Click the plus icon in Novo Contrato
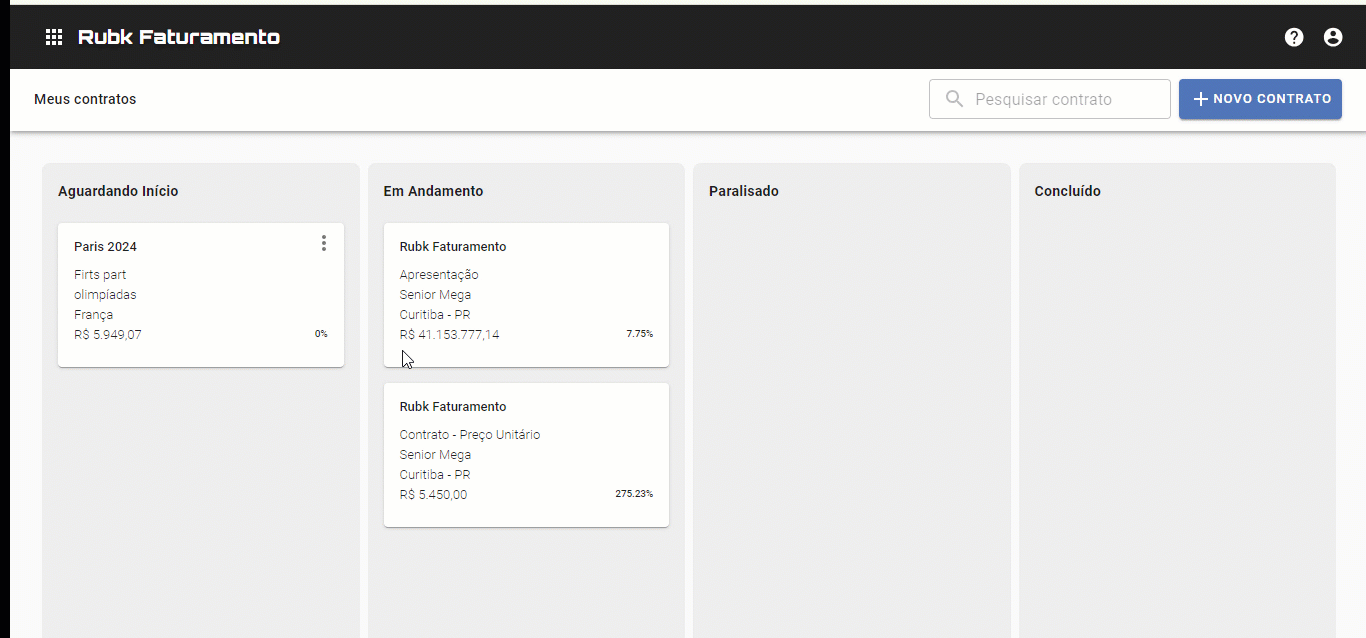 (x=1201, y=99)
